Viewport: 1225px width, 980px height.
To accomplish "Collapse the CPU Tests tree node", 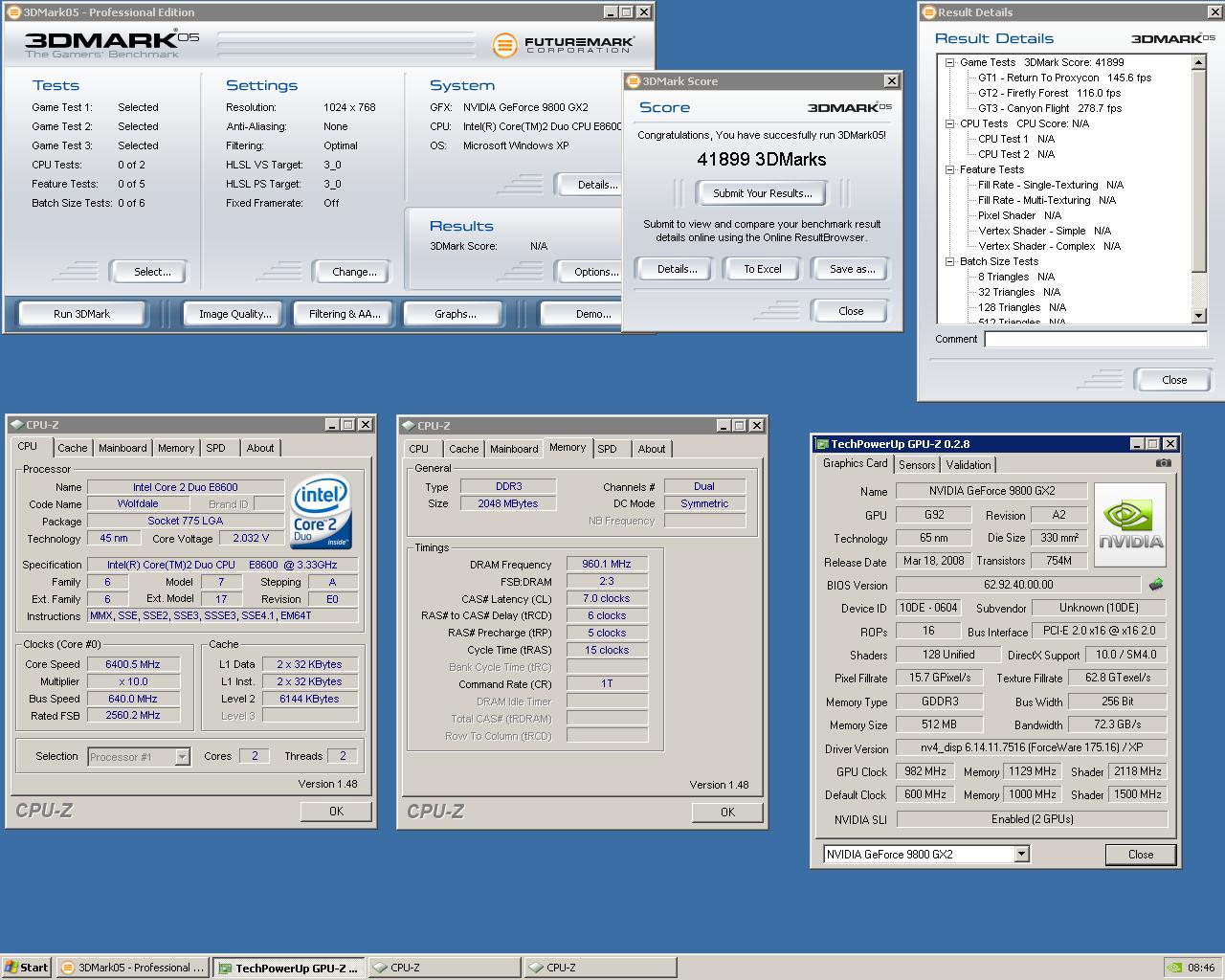I will click(x=950, y=123).
